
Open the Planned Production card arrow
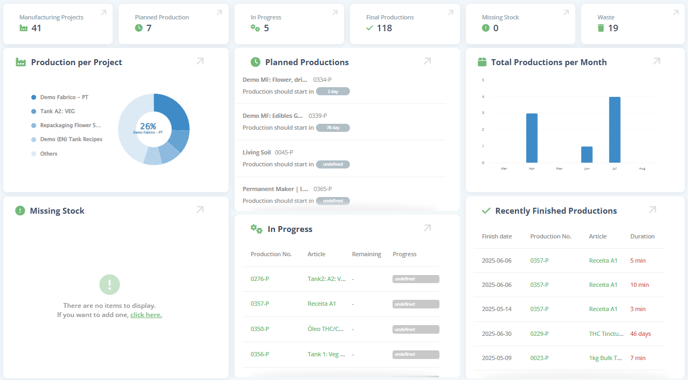219,13
